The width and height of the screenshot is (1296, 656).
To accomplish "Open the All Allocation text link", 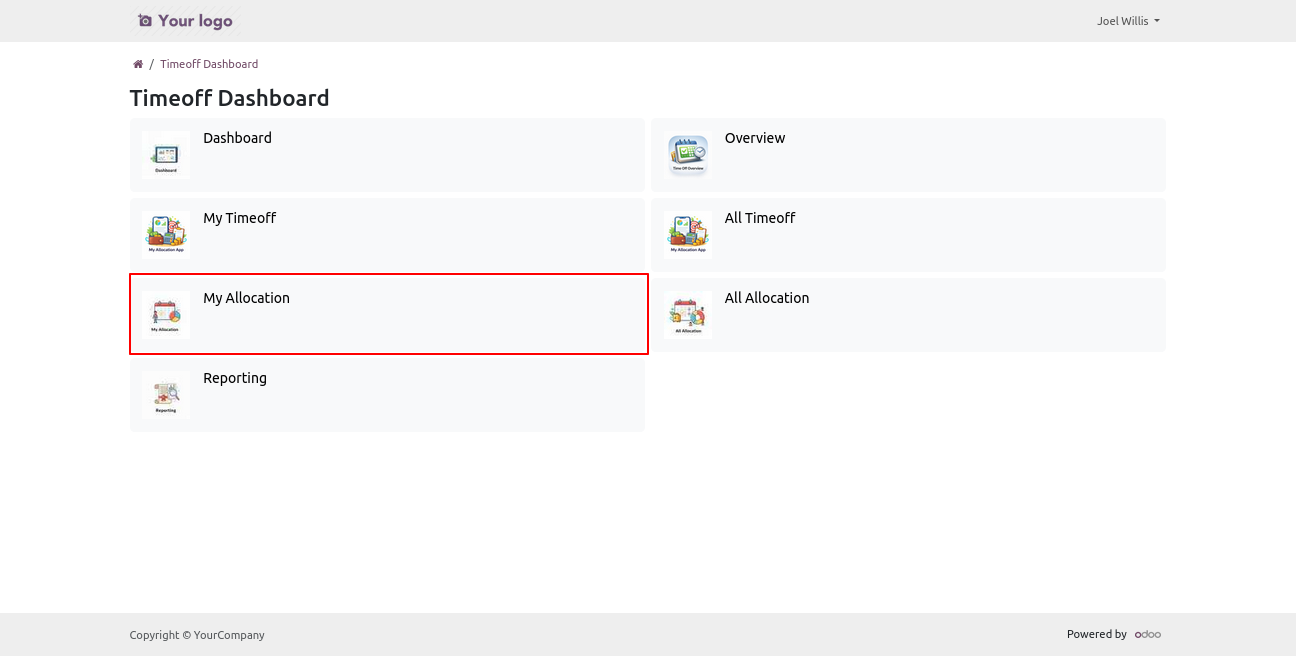I will click(x=767, y=298).
